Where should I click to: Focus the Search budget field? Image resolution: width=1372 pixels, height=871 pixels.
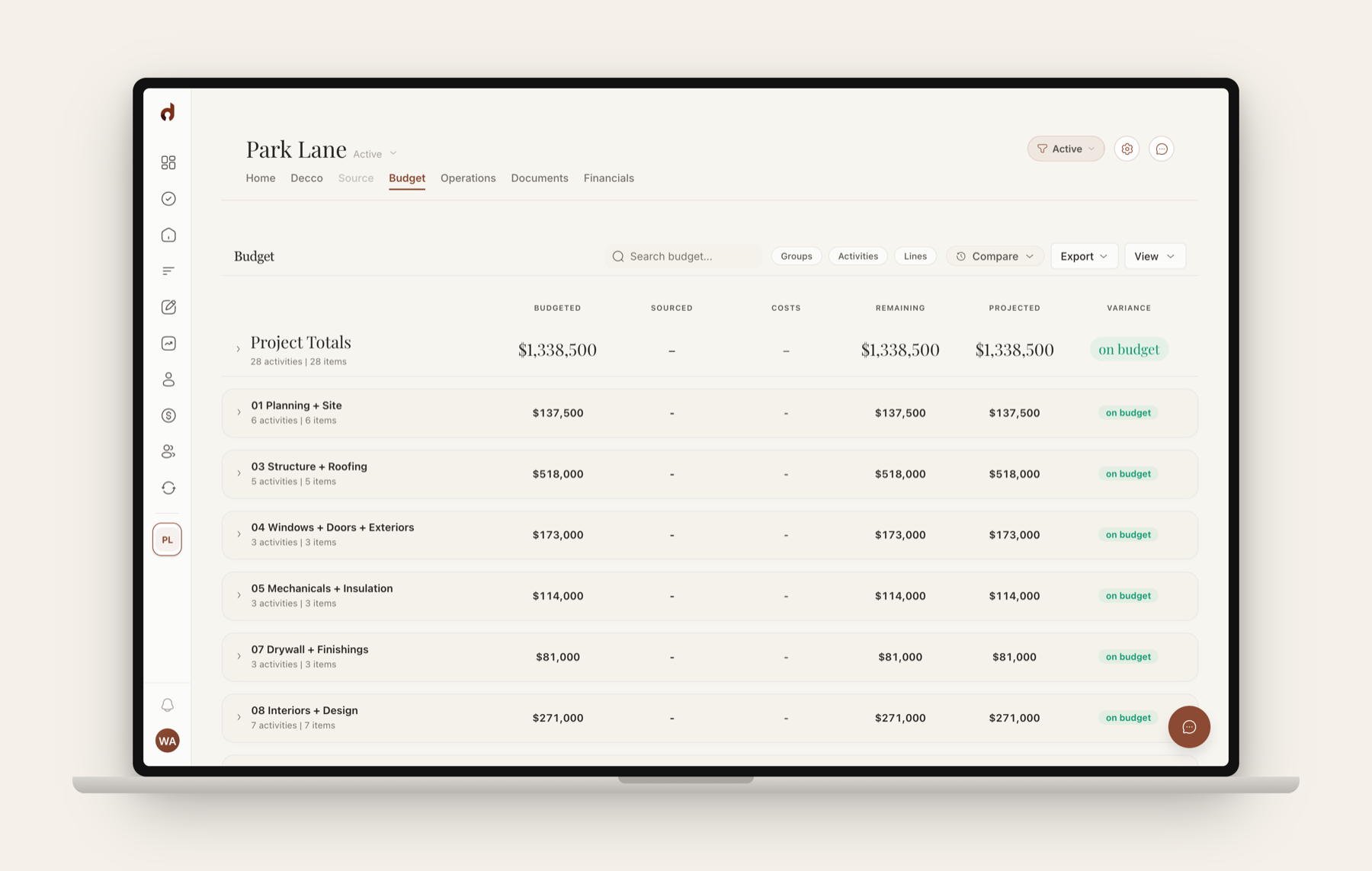click(x=684, y=256)
